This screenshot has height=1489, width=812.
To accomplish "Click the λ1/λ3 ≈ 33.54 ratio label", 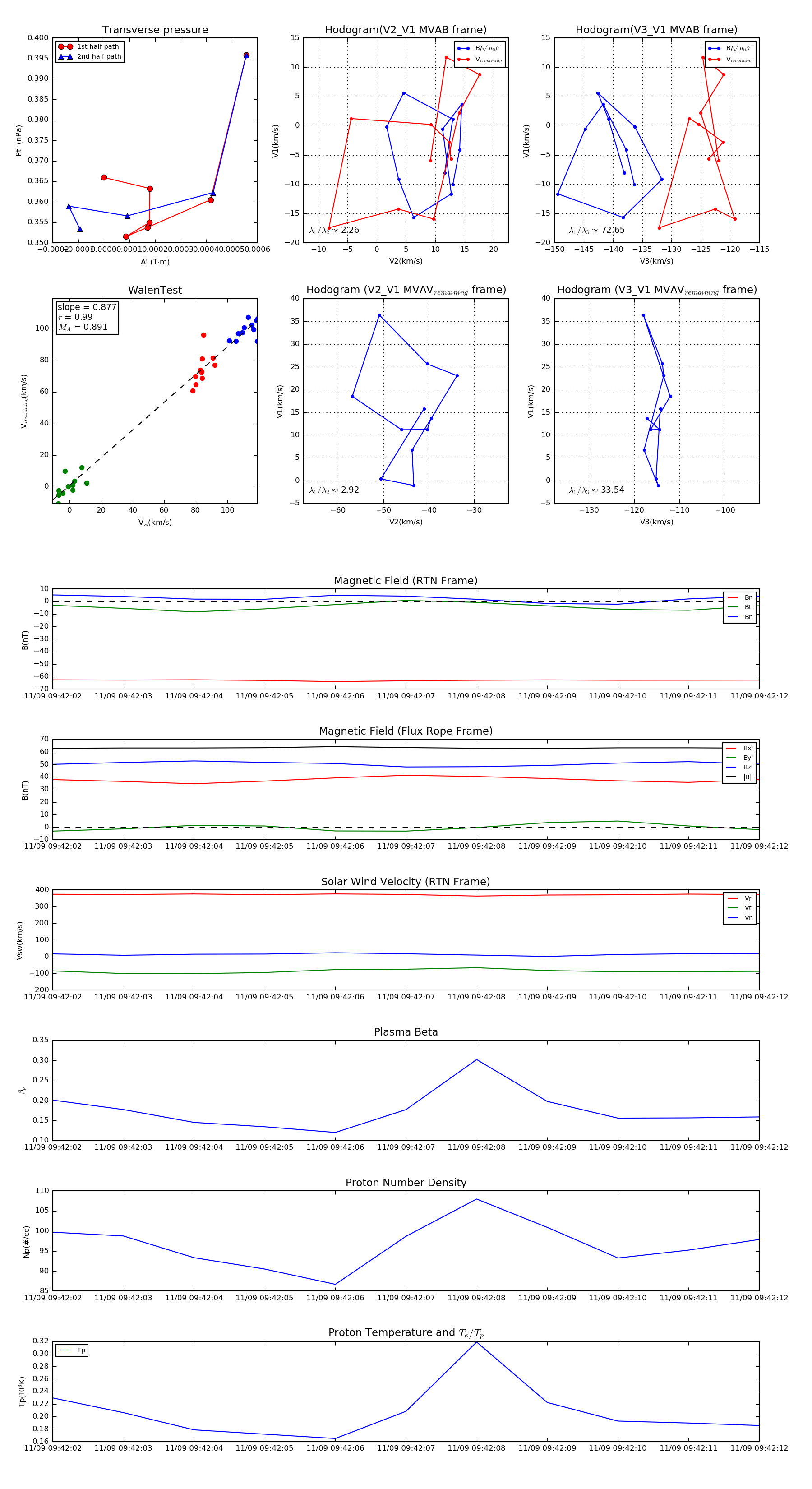I will point(596,490).
